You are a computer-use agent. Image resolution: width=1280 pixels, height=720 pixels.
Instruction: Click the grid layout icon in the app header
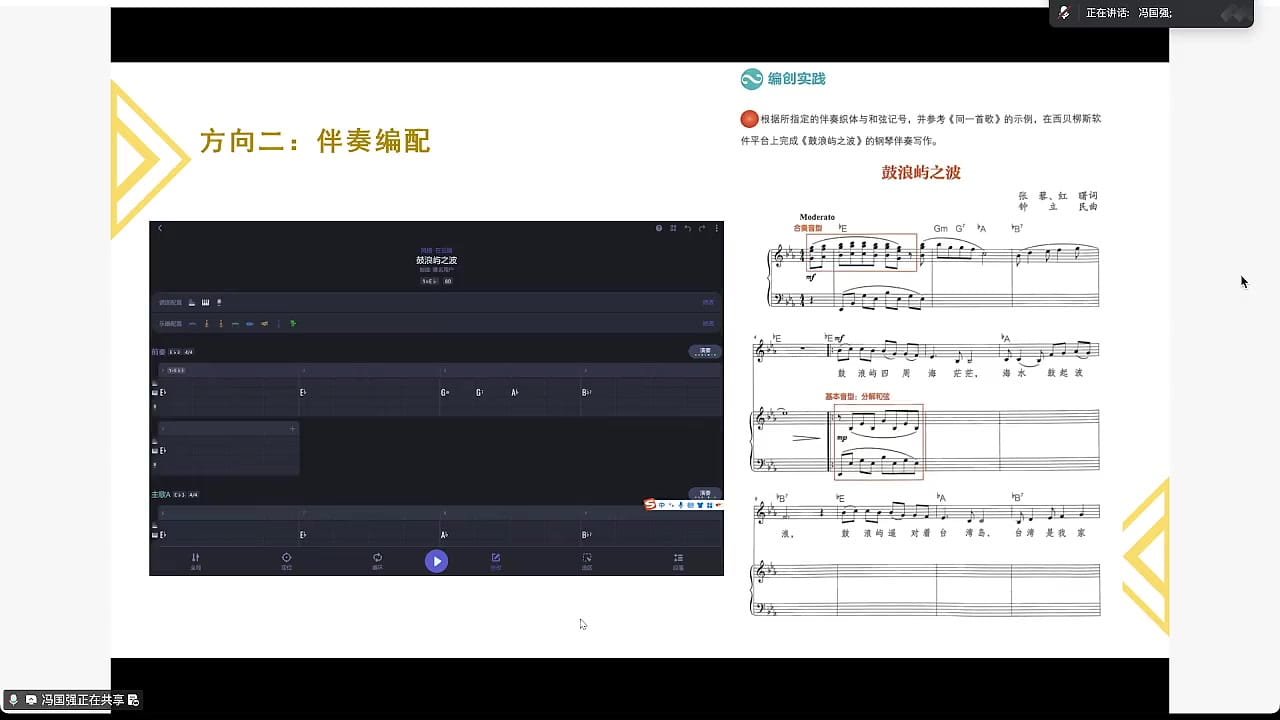(673, 228)
